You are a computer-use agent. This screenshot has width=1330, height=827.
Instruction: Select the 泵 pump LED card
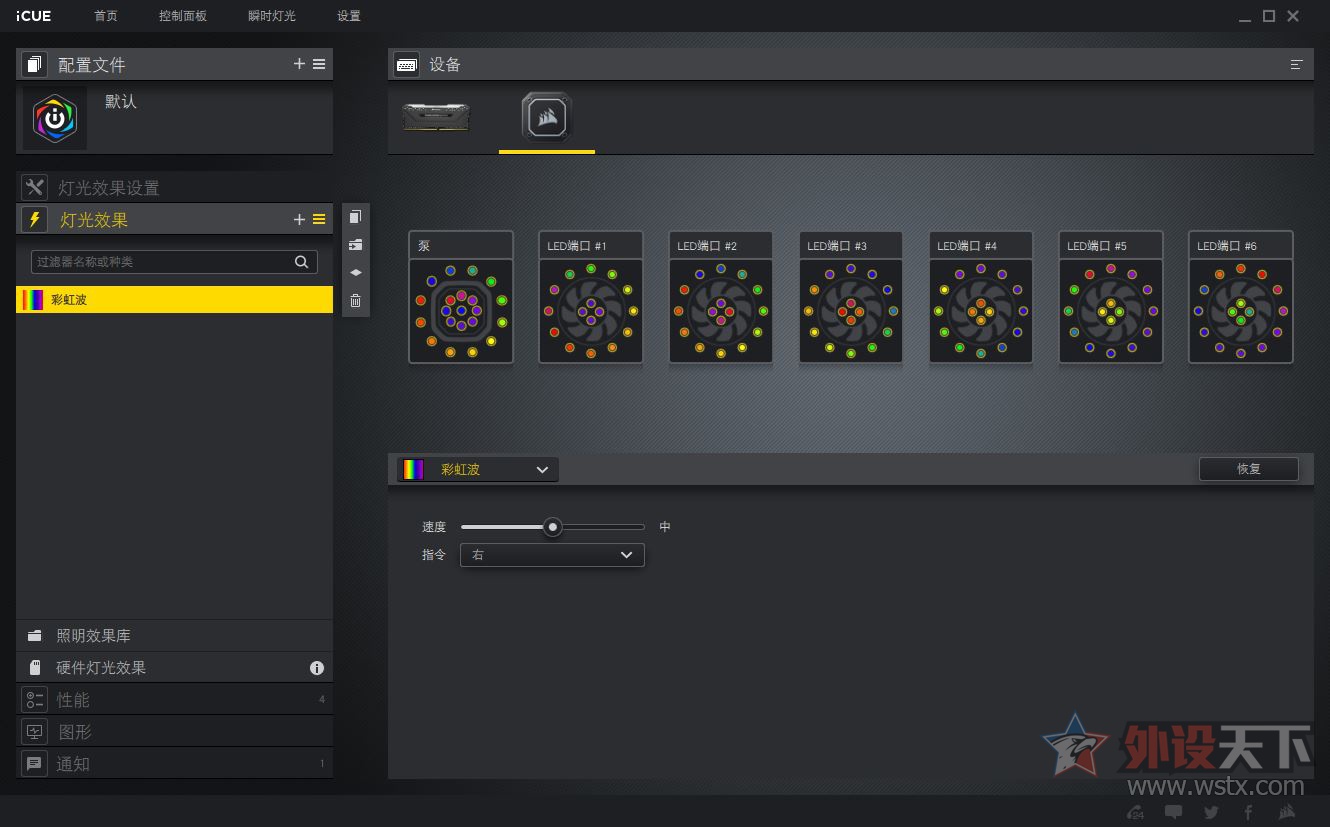coord(461,297)
